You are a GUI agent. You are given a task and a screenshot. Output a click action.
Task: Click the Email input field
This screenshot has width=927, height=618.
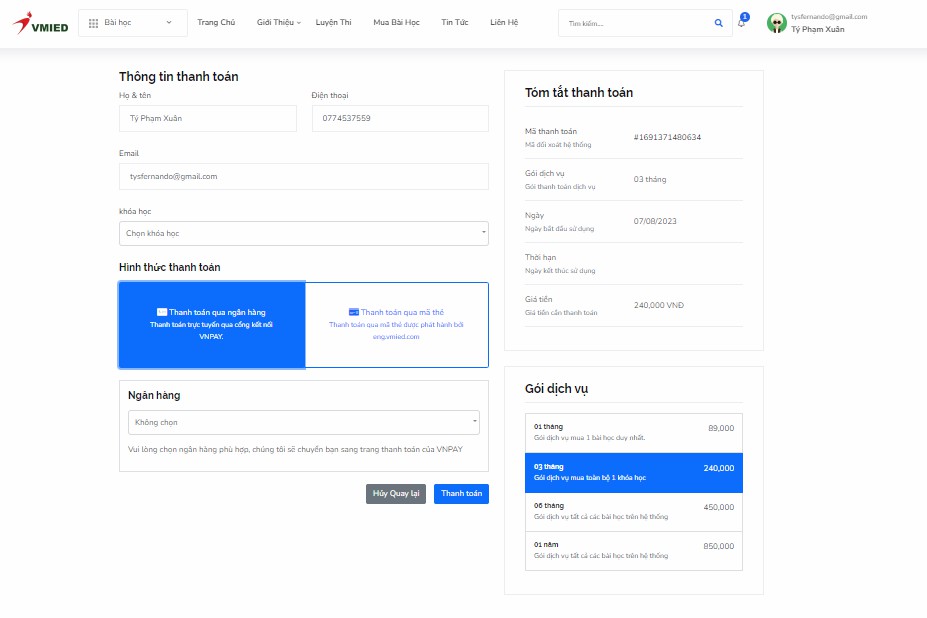(304, 176)
